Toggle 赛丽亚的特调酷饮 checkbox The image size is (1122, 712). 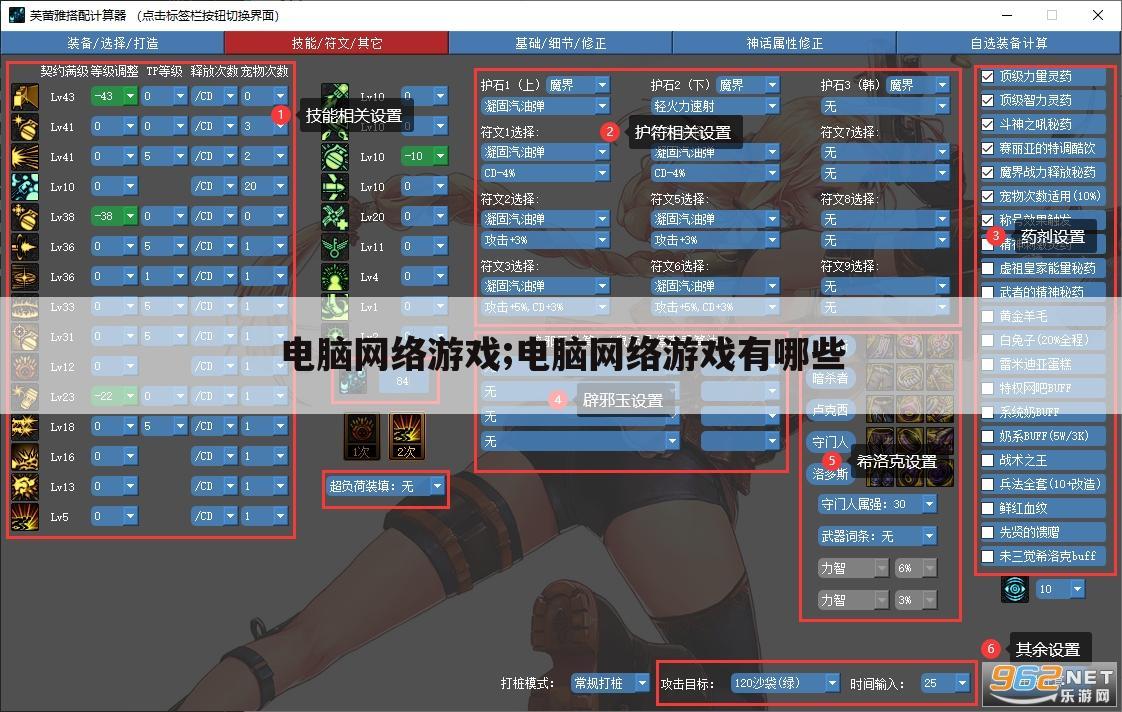[x=987, y=148]
